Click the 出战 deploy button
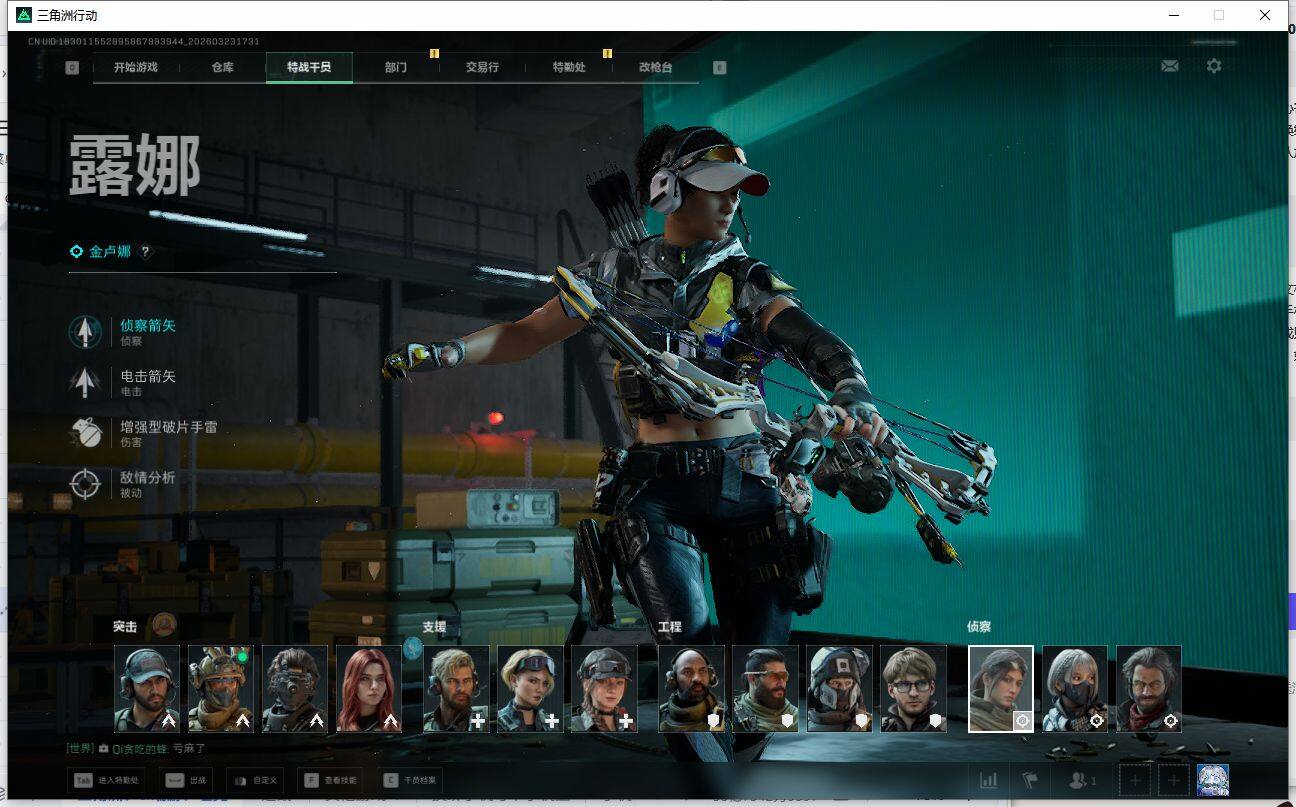 coord(186,780)
